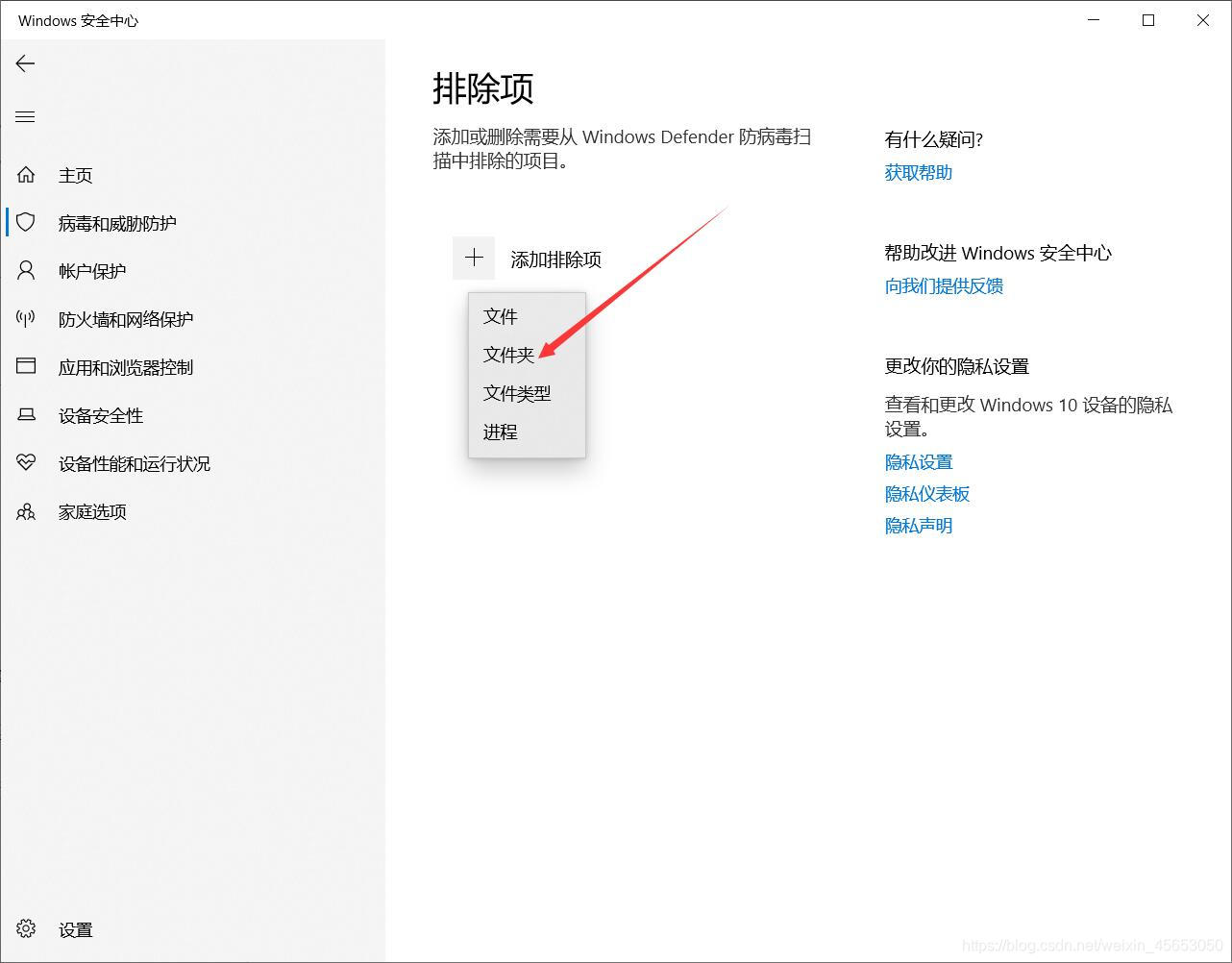The height and width of the screenshot is (963, 1232).
Task: Select 文件夹 from the exclusion menu
Action: [x=527, y=355]
